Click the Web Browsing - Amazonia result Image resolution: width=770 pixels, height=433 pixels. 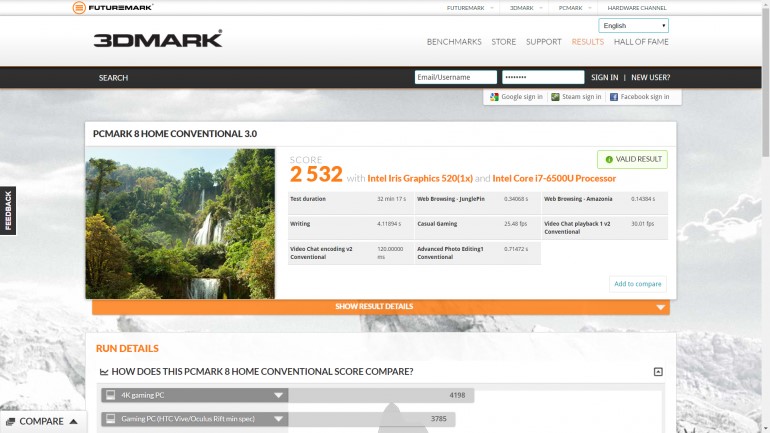605,203
